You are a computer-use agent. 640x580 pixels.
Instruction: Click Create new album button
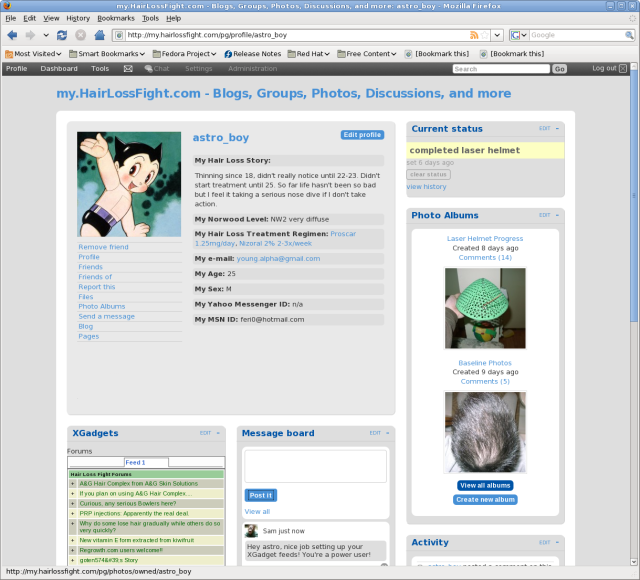pyautogui.click(x=485, y=500)
